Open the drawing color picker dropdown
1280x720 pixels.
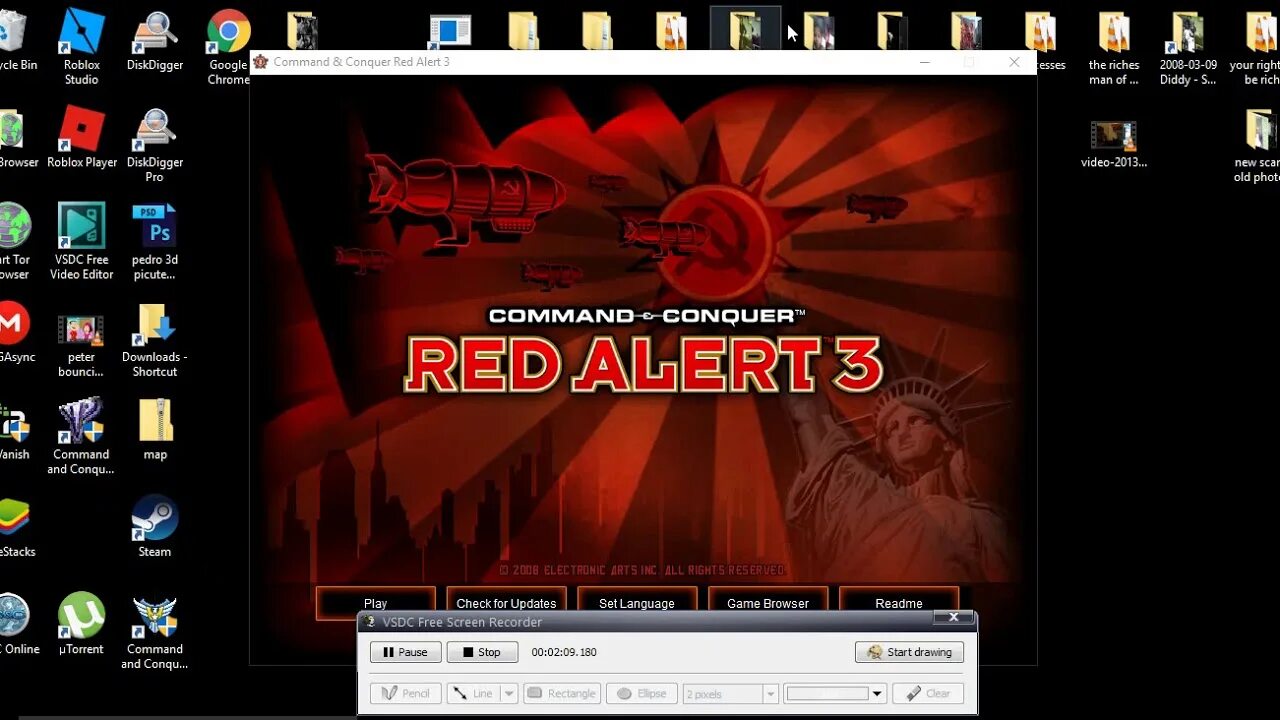coord(877,693)
